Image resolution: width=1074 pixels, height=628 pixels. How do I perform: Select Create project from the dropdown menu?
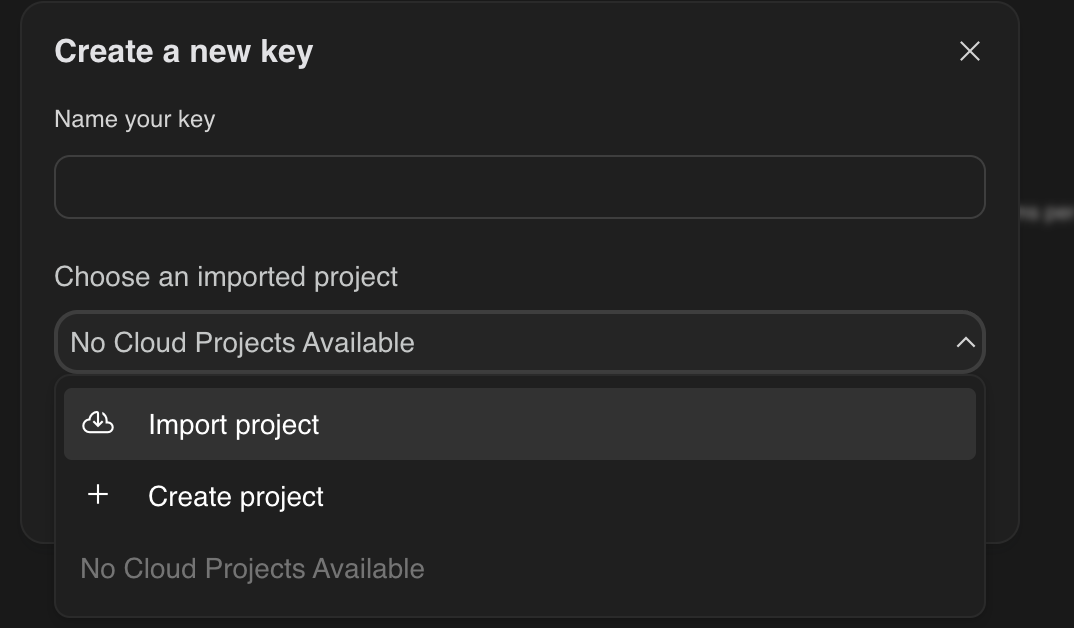pos(236,495)
